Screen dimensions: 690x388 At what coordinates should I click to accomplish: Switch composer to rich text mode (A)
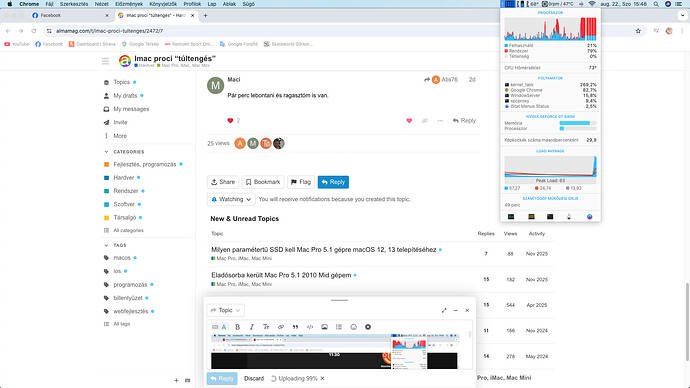[224, 327]
